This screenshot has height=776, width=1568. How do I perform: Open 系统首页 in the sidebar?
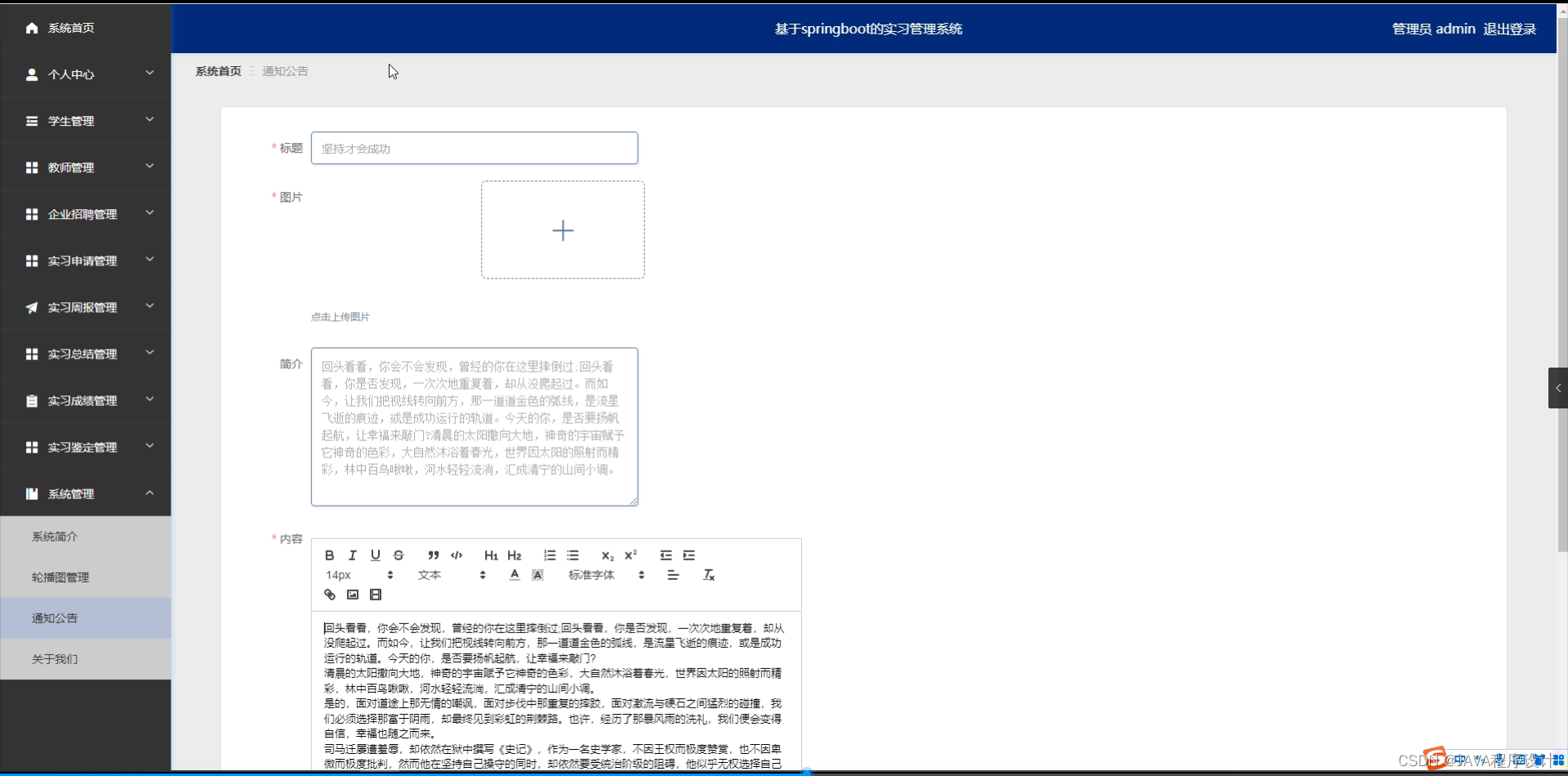tap(86, 28)
